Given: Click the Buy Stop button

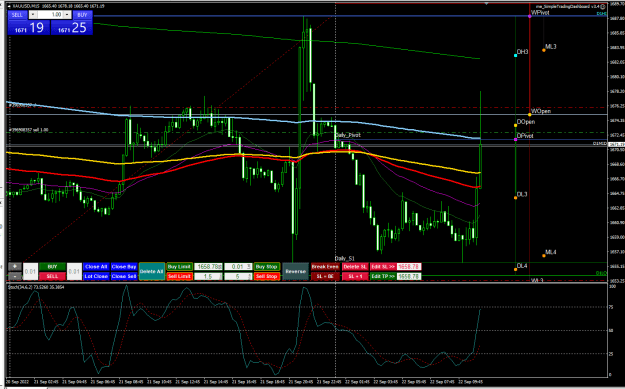Looking at the screenshot, I should 267,267.
